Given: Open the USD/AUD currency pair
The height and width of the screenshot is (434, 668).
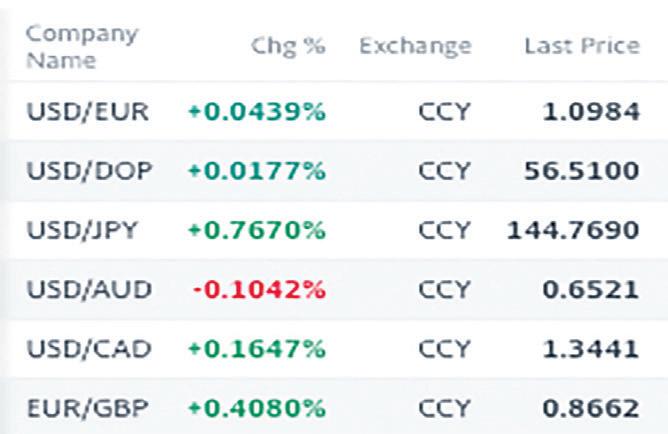Looking at the screenshot, I should (89, 289).
